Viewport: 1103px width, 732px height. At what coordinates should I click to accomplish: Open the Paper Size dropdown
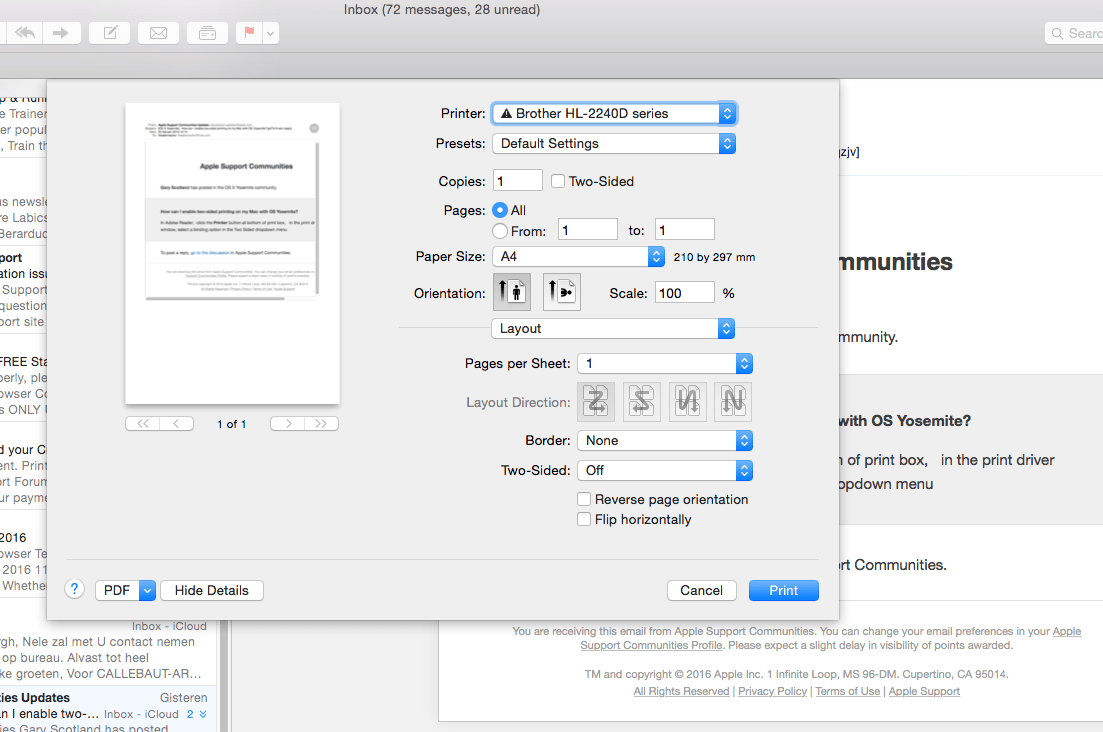pyautogui.click(x=578, y=256)
